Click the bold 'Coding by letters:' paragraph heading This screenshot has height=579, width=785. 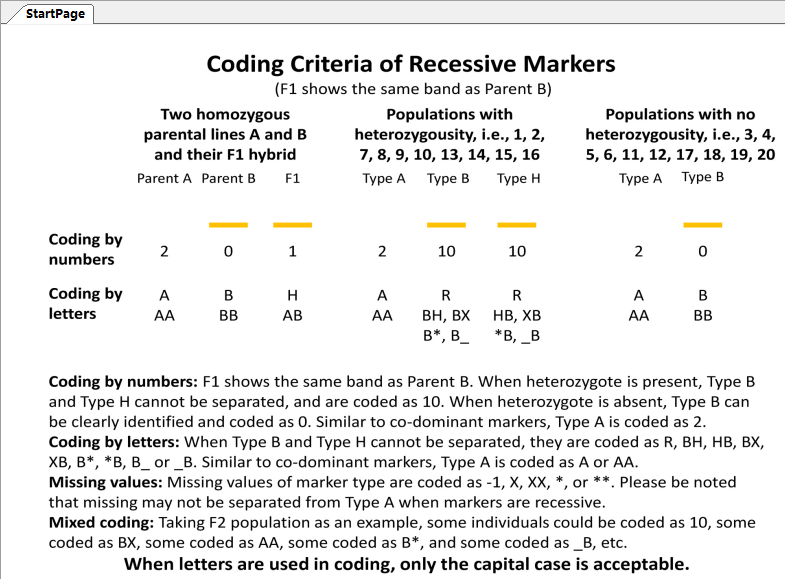[114, 442]
